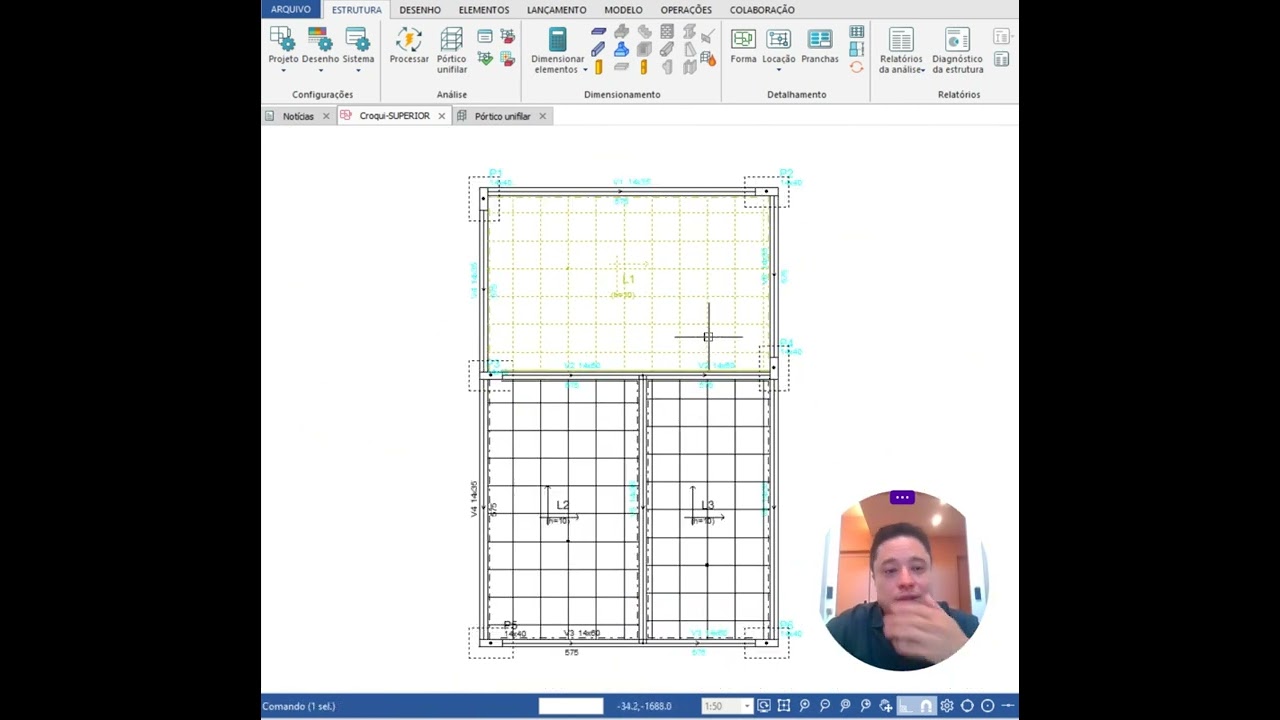Expand Relatórios da análise dropdown arrow
The image size is (1280, 720).
pyautogui.click(x=923, y=71)
